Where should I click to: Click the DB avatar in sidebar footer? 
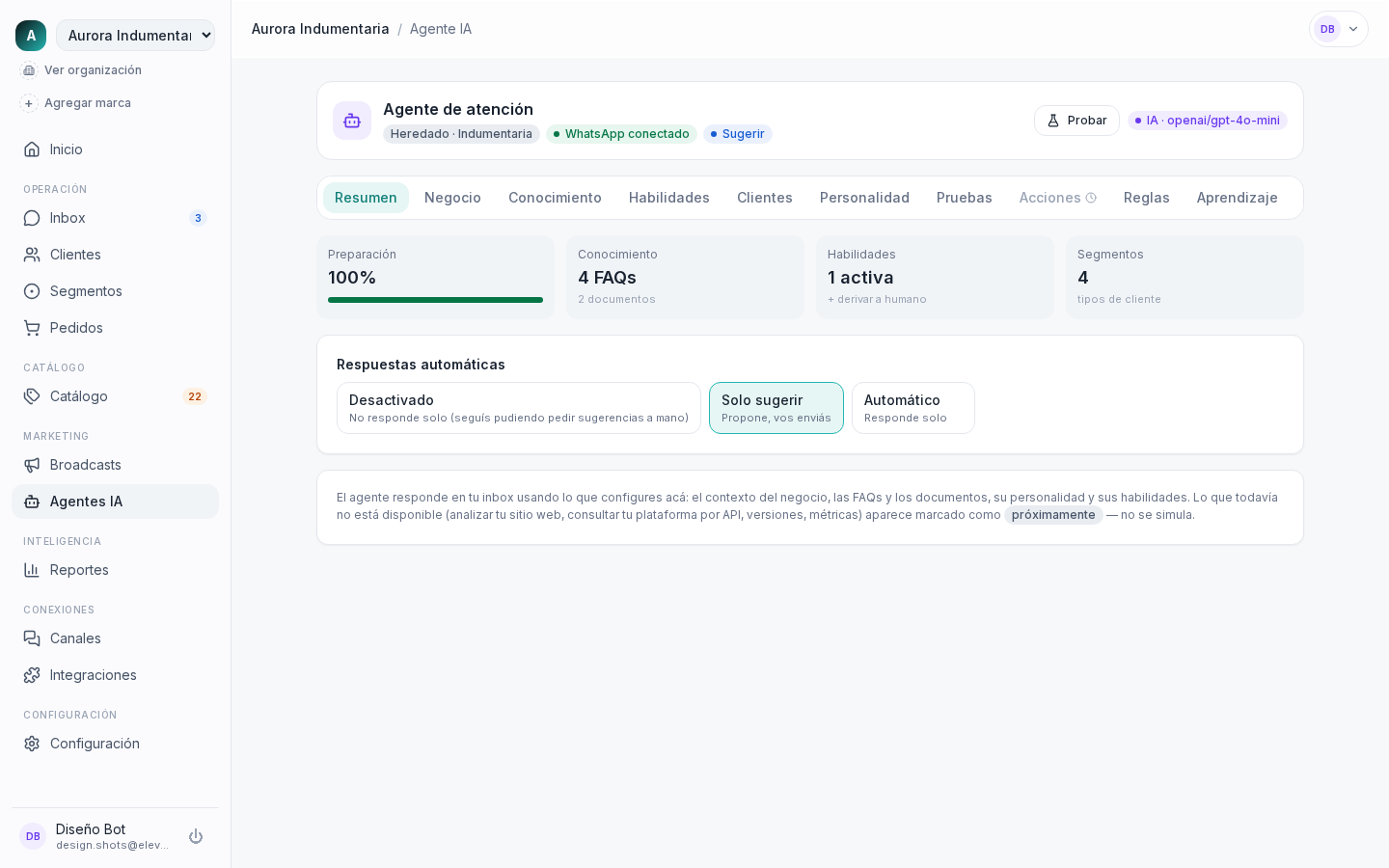(x=33, y=836)
